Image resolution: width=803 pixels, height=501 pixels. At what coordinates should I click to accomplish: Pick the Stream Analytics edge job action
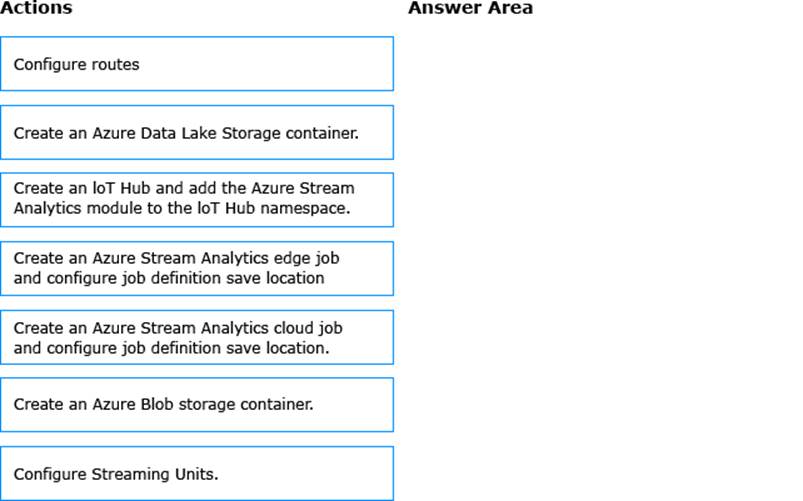click(196, 268)
